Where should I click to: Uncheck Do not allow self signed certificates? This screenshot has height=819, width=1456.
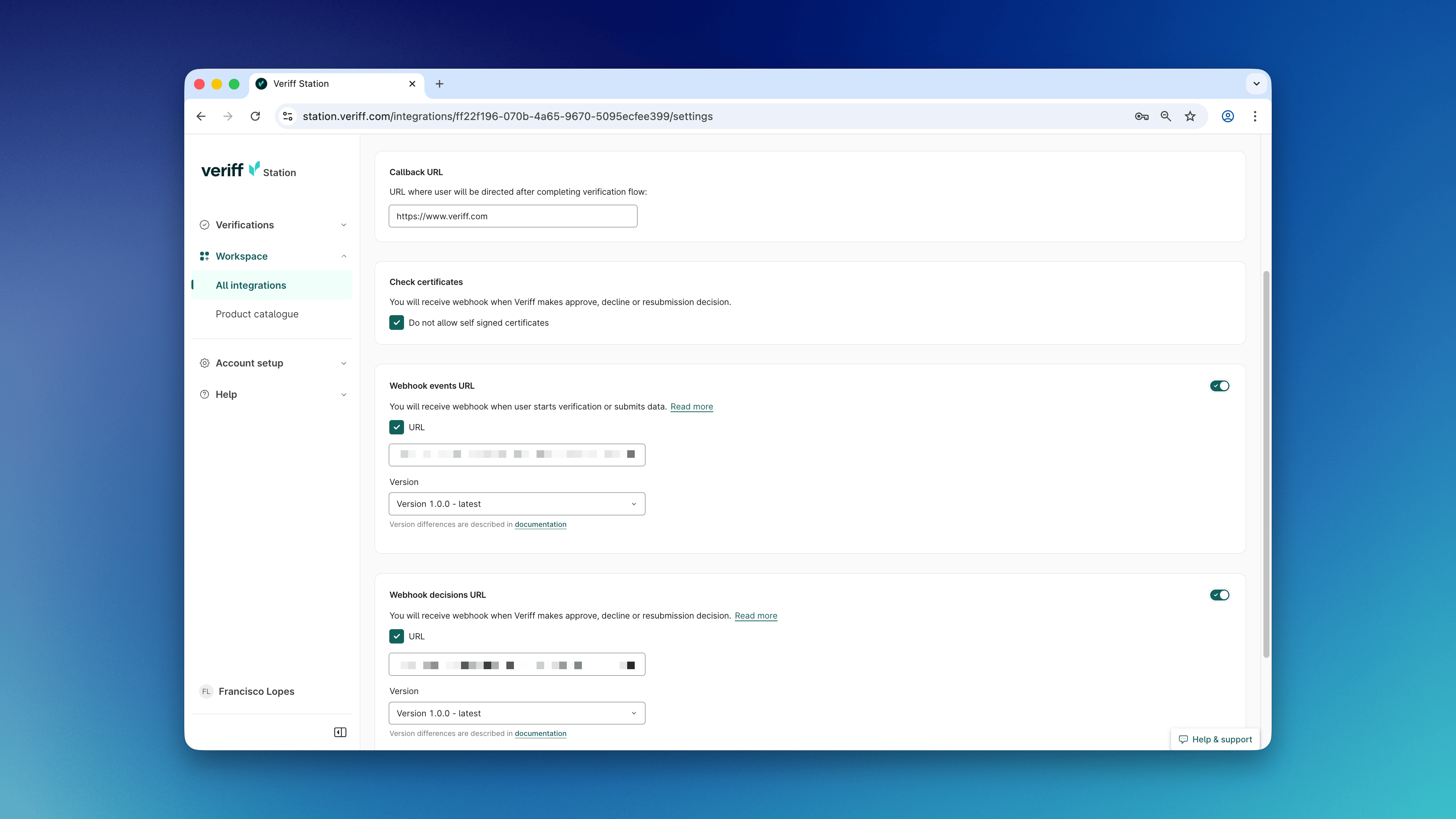tap(397, 323)
